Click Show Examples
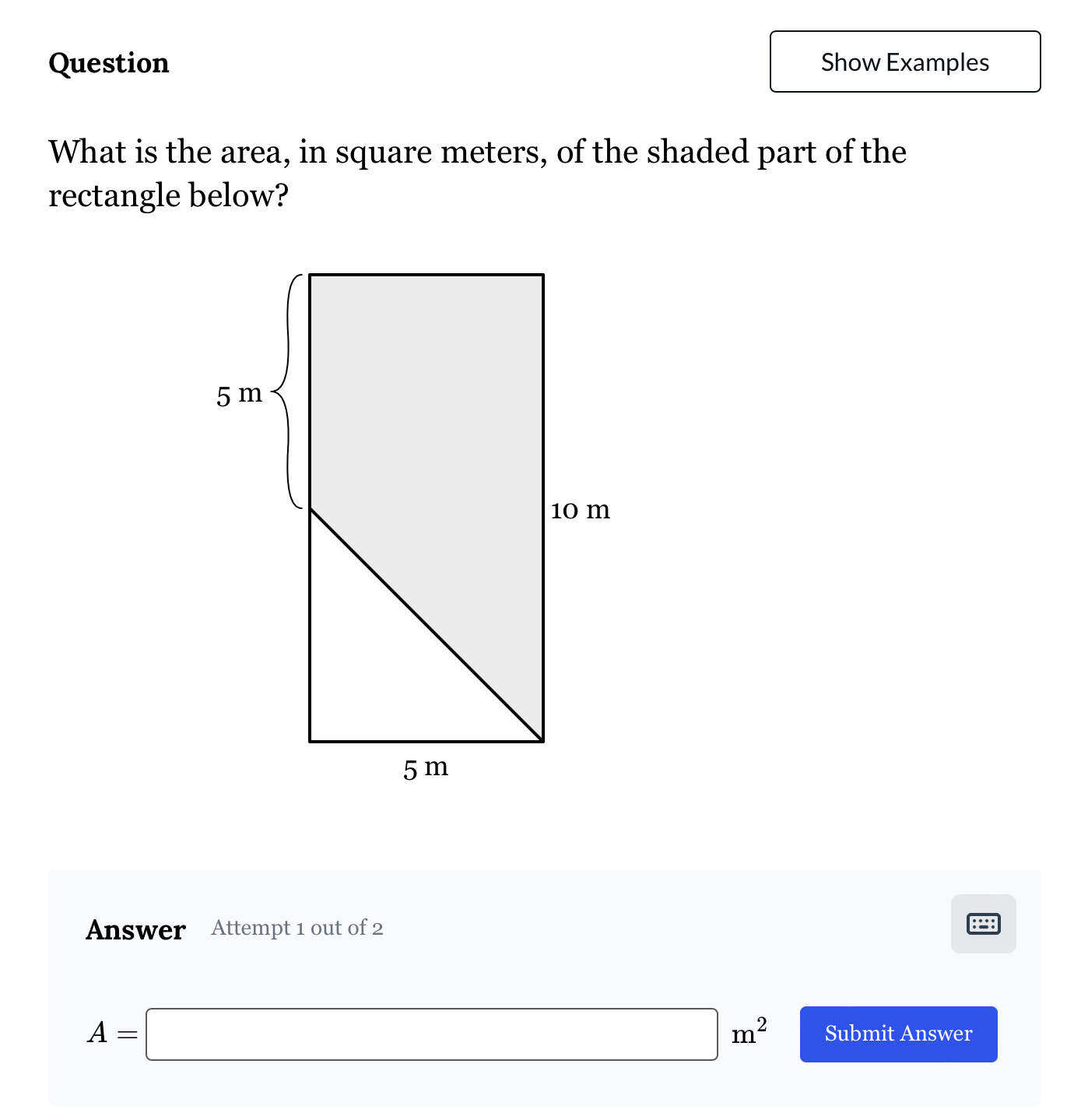 tap(904, 61)
